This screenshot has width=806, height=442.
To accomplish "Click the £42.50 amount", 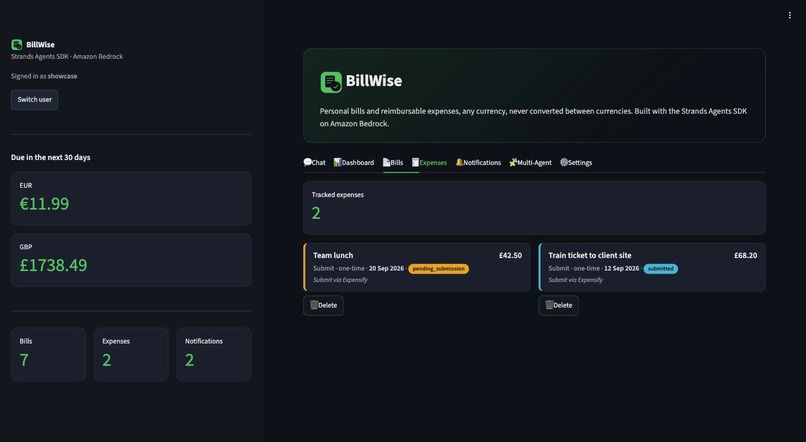I will coord(510,255).
